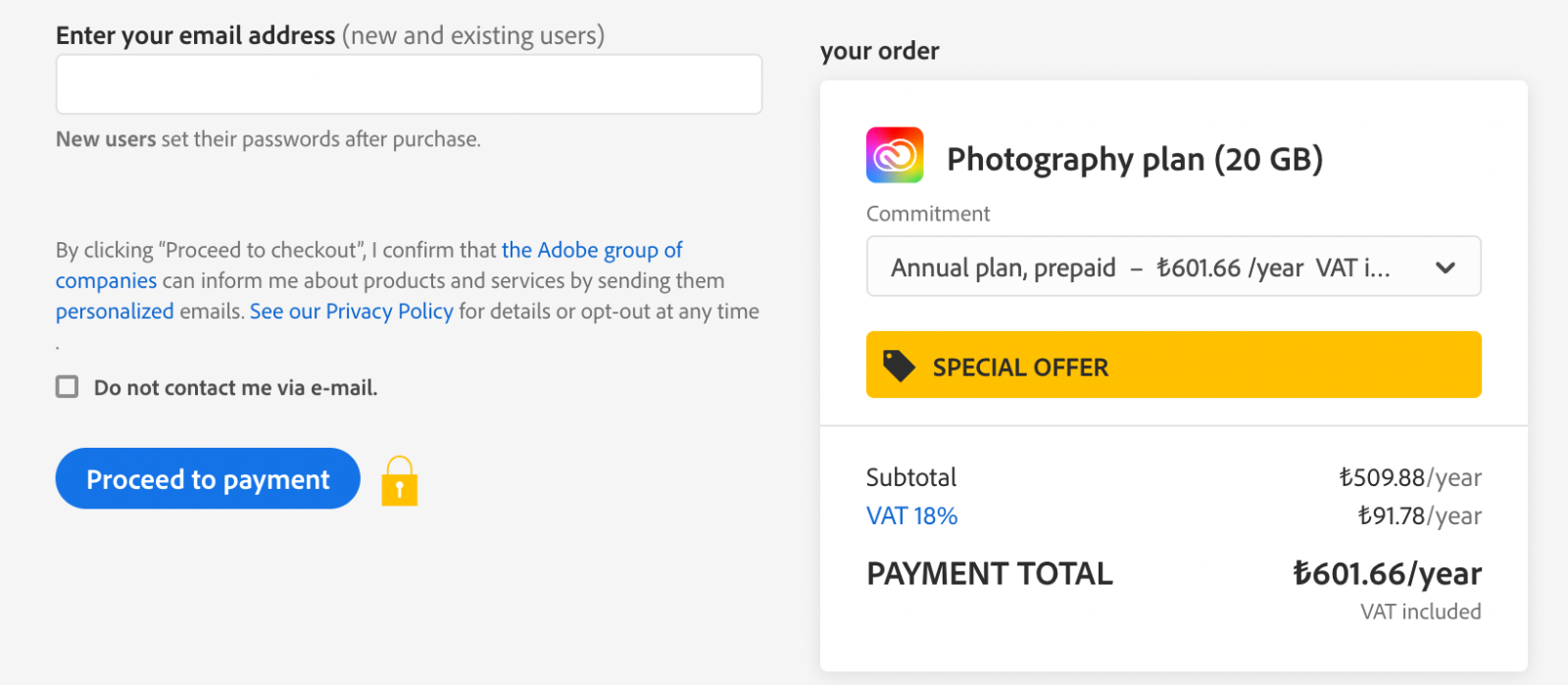The image size is (1568, 685).
Task: Click the PAYMENT TOTAL amount ₺601.66/year
Action: point(1387,573)
